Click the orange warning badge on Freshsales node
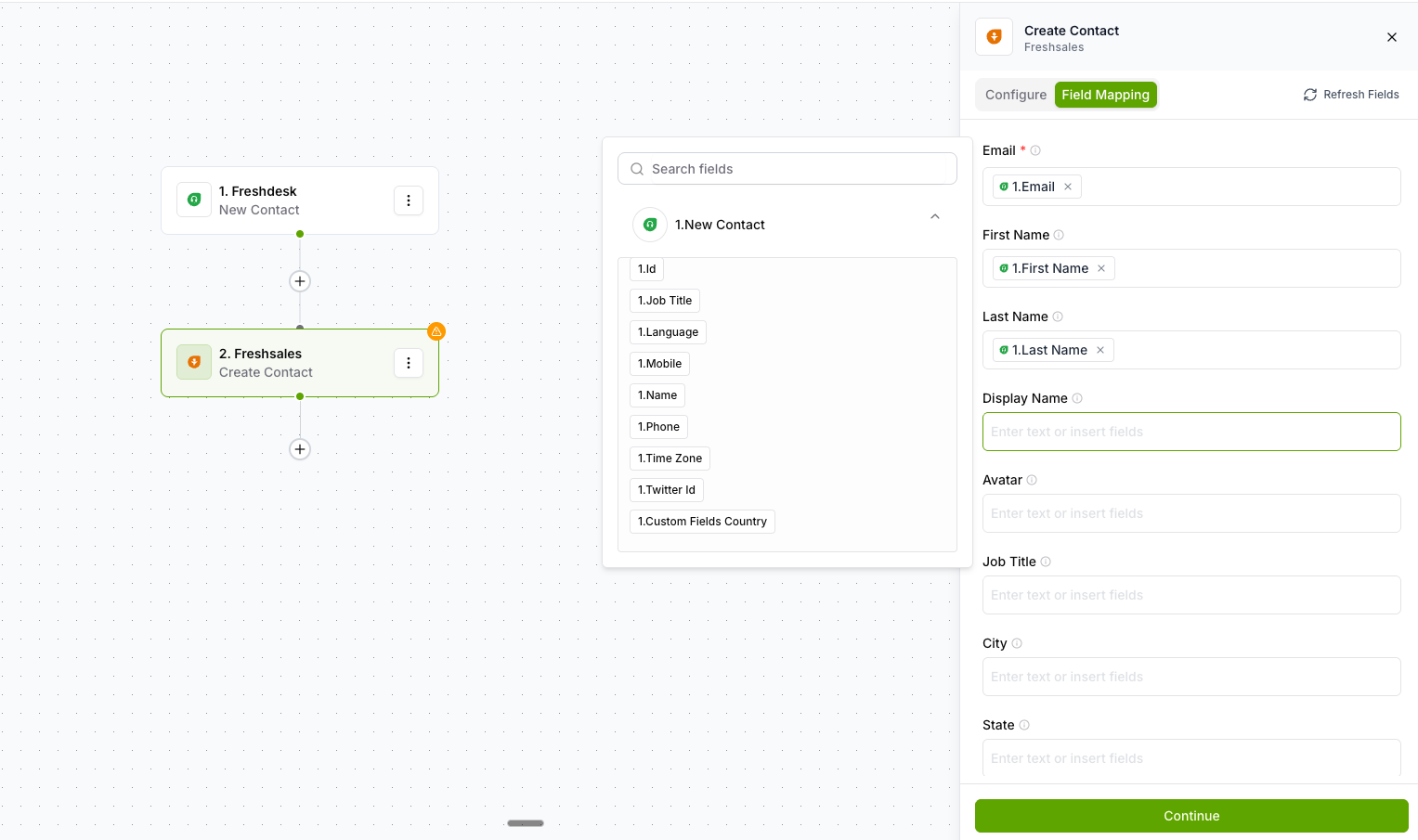This screenshot has width=1418, height=840. pos(436,331)
